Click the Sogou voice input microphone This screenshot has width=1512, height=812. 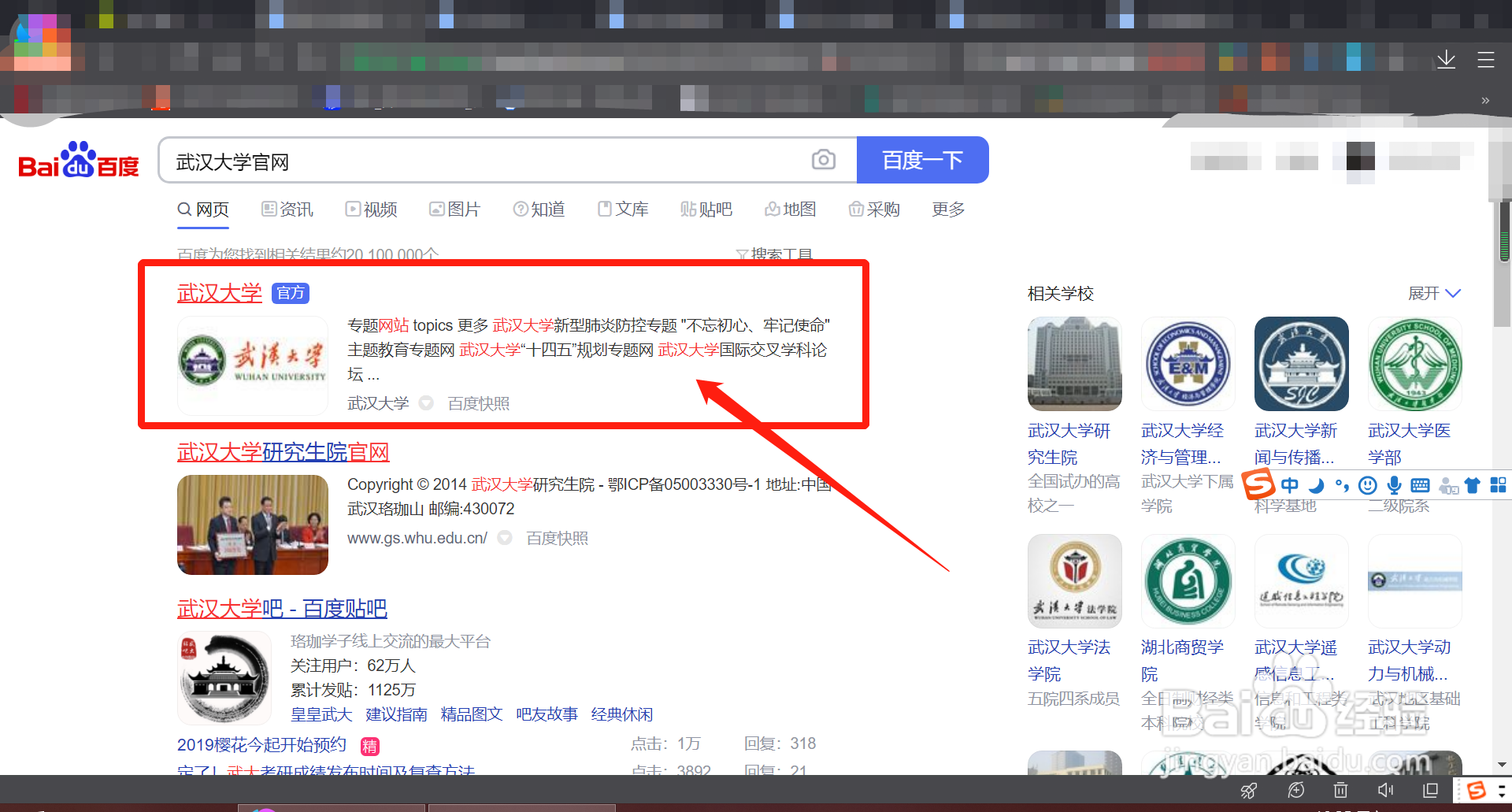pyautogui.click(x=1394, y=485)
